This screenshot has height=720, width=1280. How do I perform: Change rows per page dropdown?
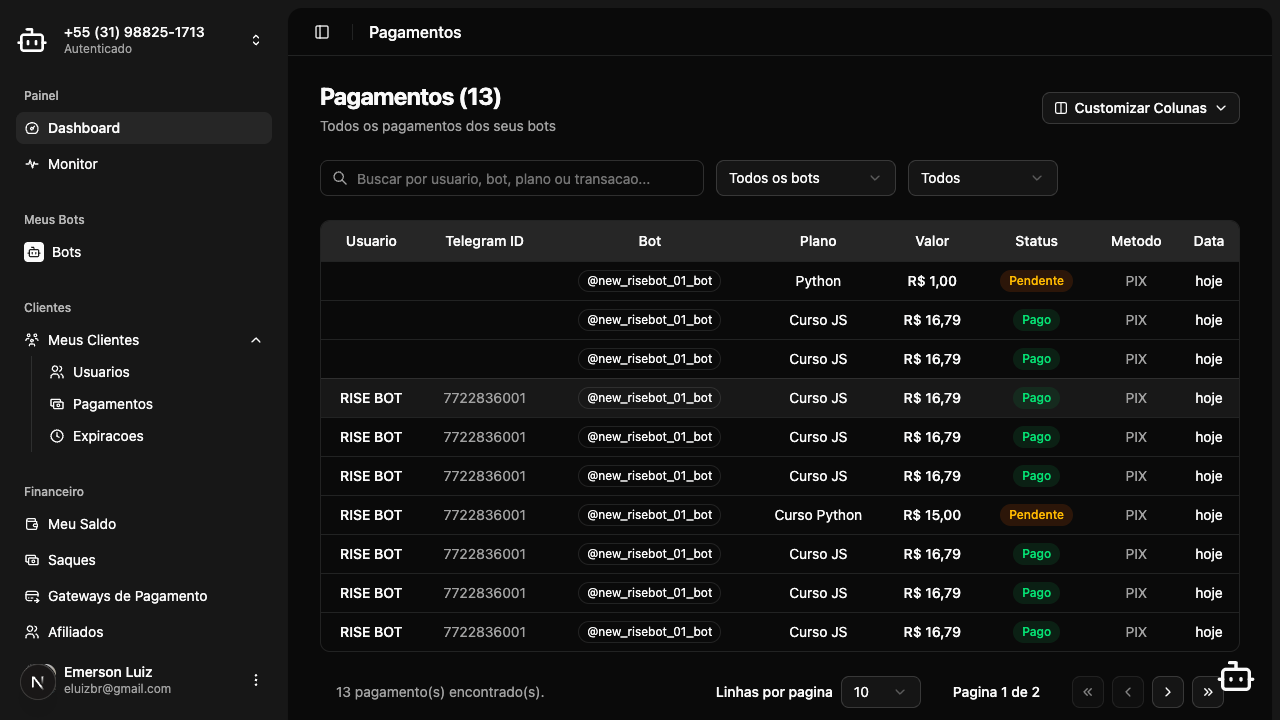[x=881, y=692]
